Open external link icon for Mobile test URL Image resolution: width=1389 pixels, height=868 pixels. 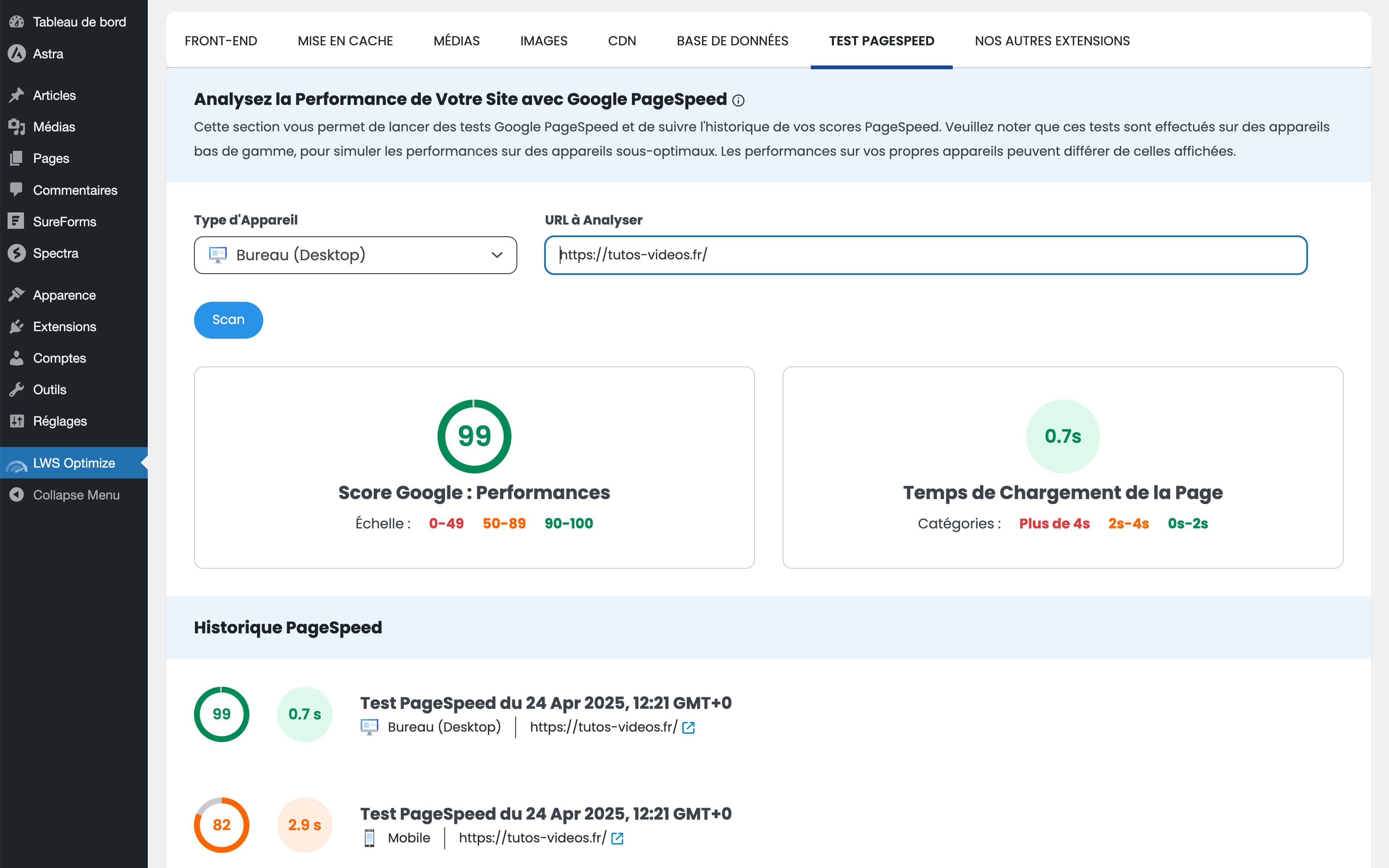tap(617, 838)
